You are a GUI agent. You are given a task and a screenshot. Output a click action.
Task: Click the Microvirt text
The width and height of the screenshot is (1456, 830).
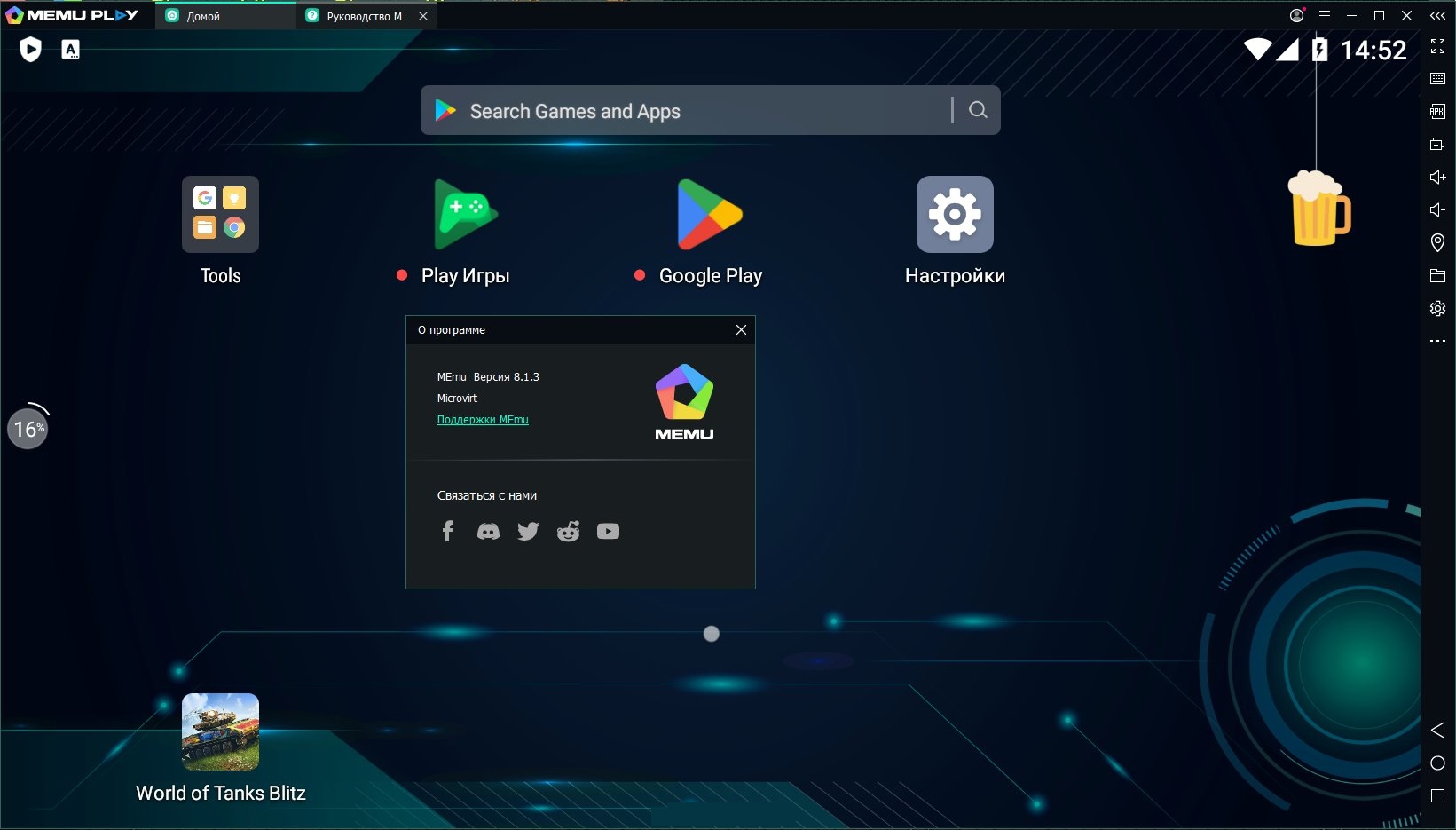pos(457,399)
